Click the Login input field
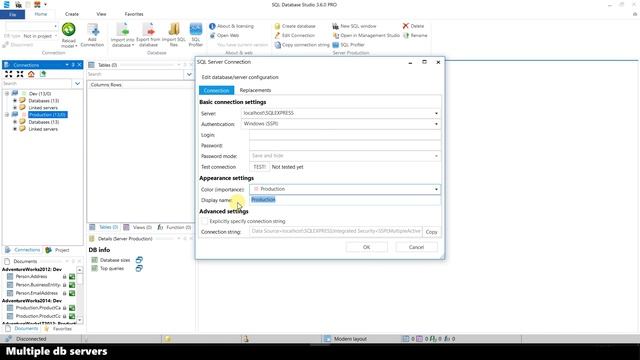 345,135
